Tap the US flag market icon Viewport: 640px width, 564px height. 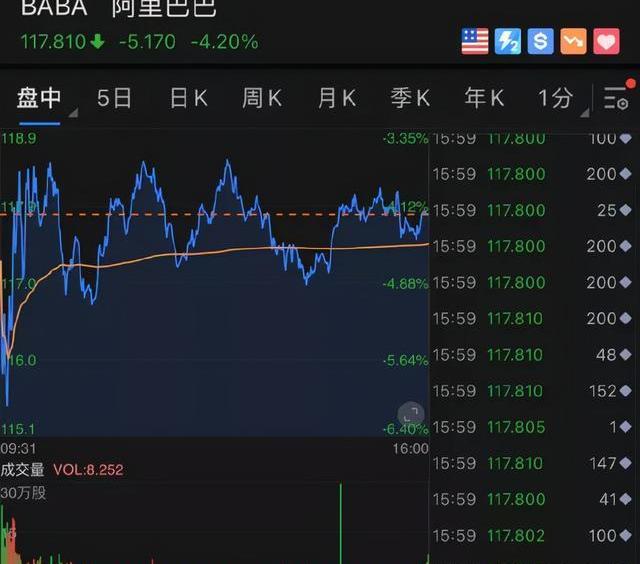[x=475, y=41]
